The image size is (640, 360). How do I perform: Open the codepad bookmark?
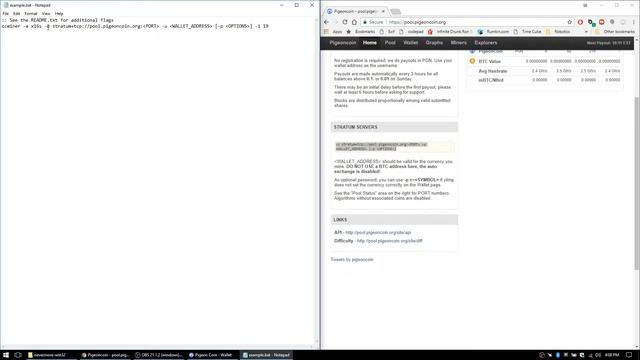click(x=411, y=31)
